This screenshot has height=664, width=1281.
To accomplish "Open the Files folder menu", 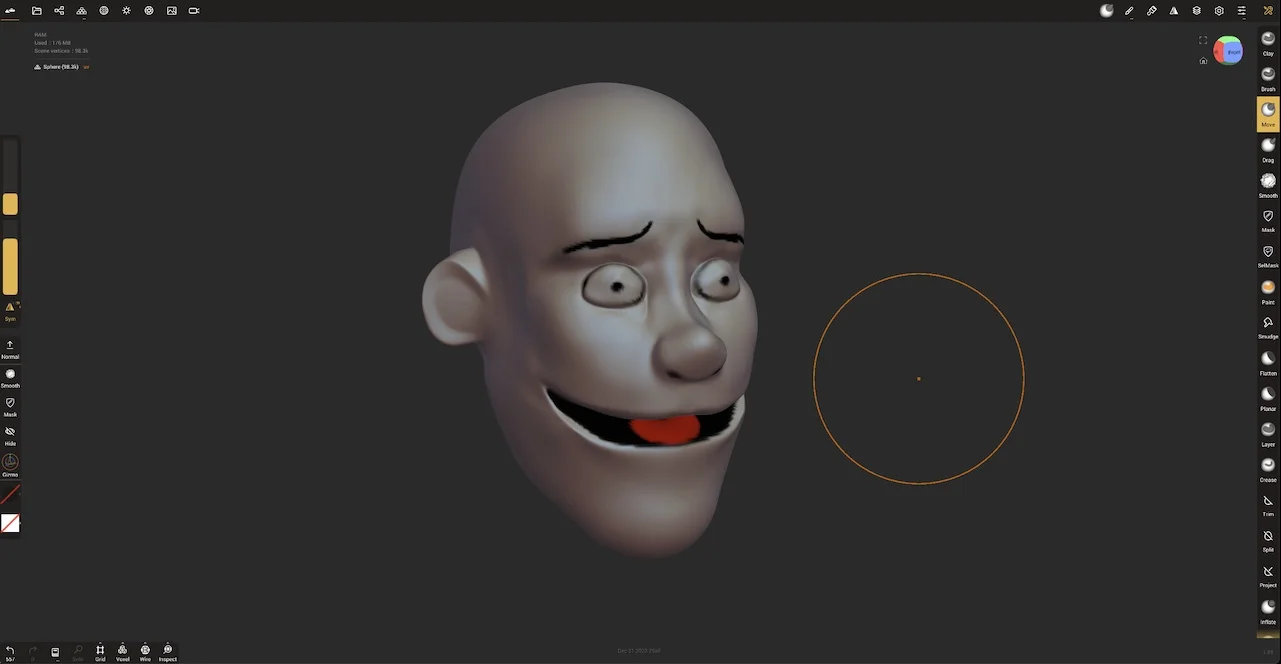I will tap(37, 11).
